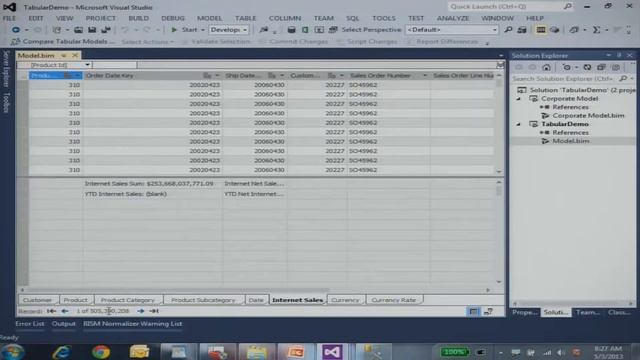The image size is (640, 360).
Task: Select Model.bim file in Solution Explorer
Action: point(571,141)
